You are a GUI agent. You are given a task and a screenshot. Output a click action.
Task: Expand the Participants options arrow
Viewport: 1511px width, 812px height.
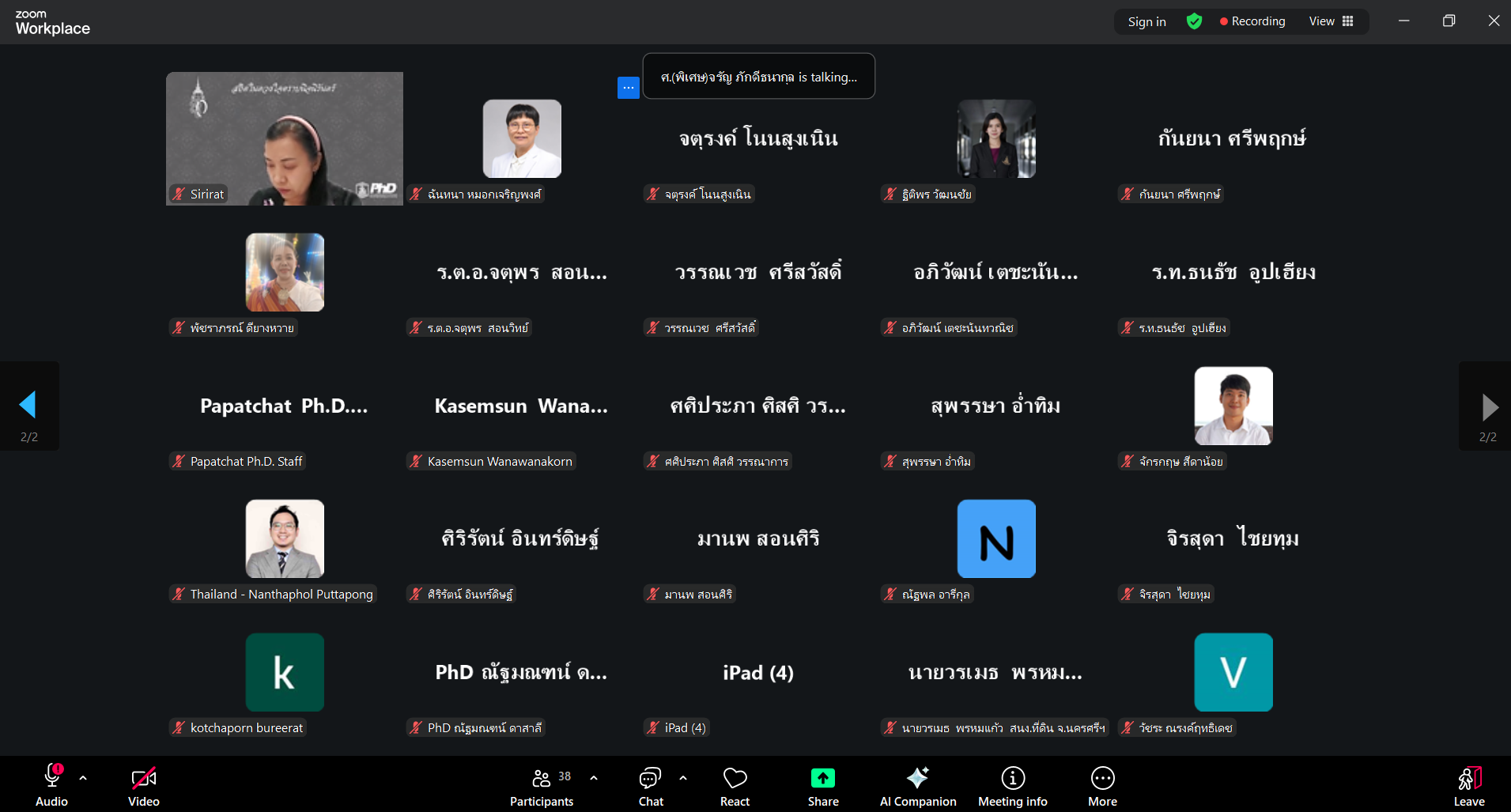tap(594, 778)
